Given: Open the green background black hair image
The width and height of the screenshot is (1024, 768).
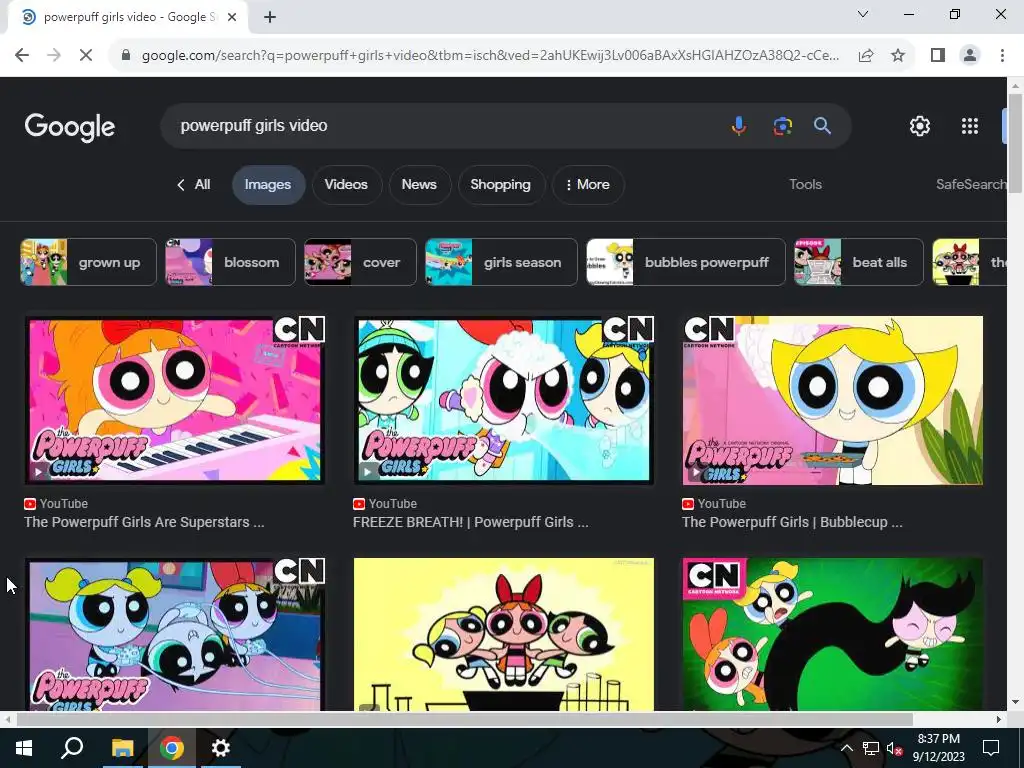Looking at the screenshot, I should (833, 634).
